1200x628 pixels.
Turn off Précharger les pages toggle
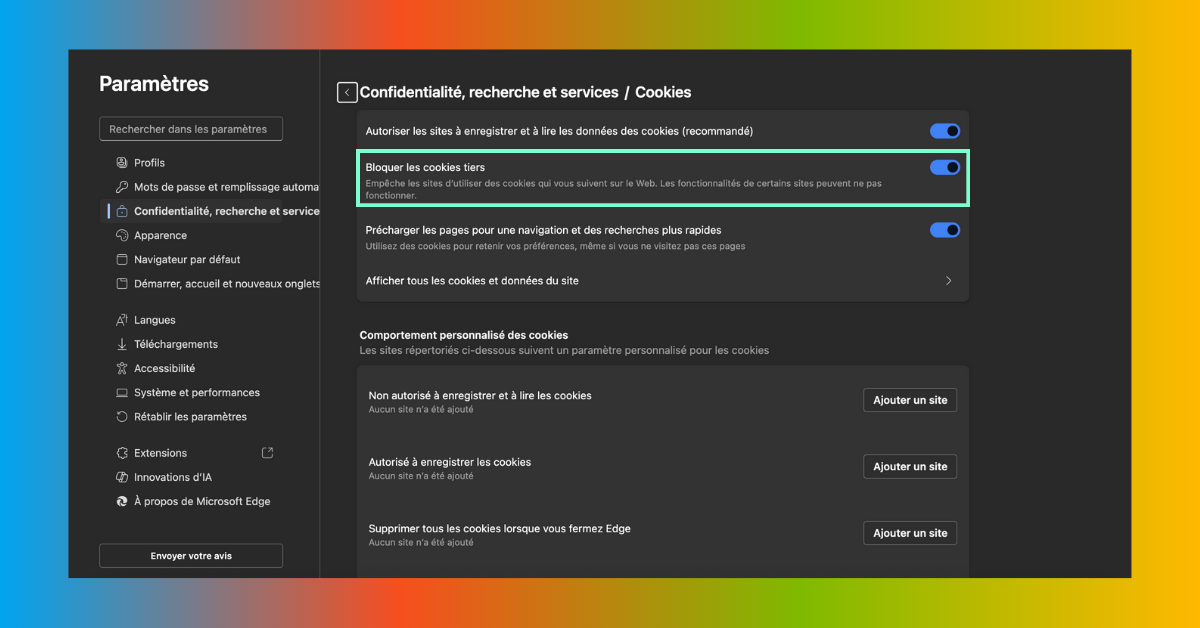pyautogui.click(x=944, y=230)
